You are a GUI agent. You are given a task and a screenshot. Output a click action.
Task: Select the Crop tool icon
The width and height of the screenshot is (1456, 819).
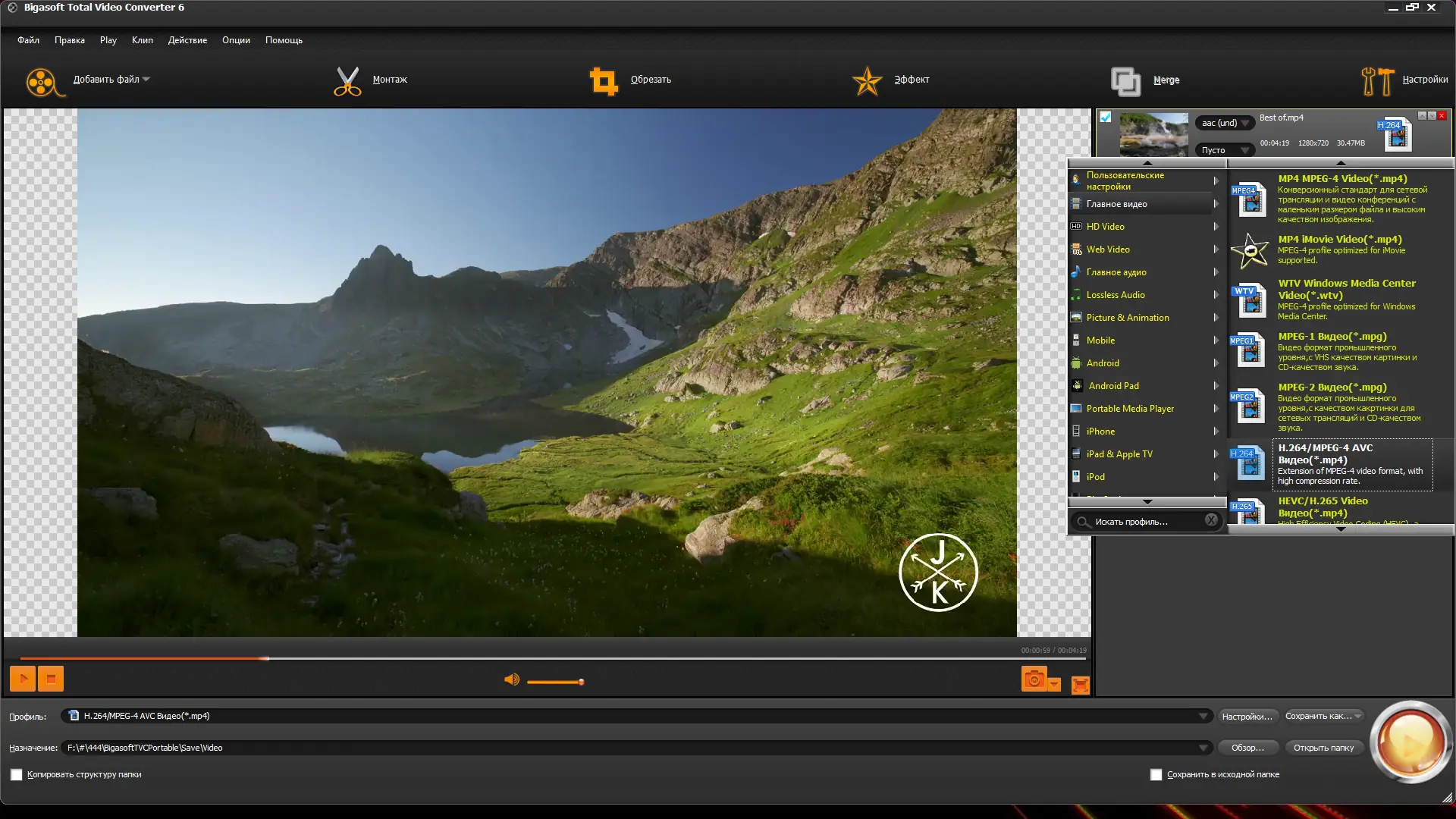pos(604,81)
